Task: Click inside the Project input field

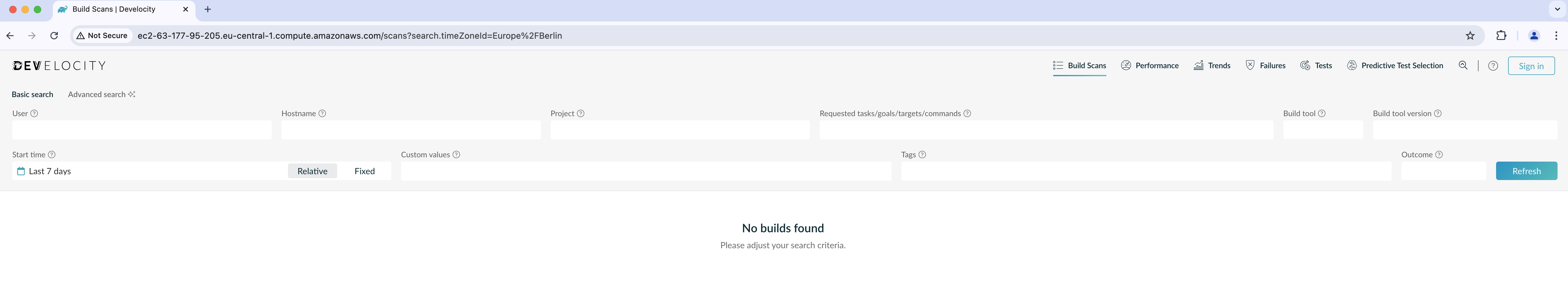Action: click(x=679, y=130)
